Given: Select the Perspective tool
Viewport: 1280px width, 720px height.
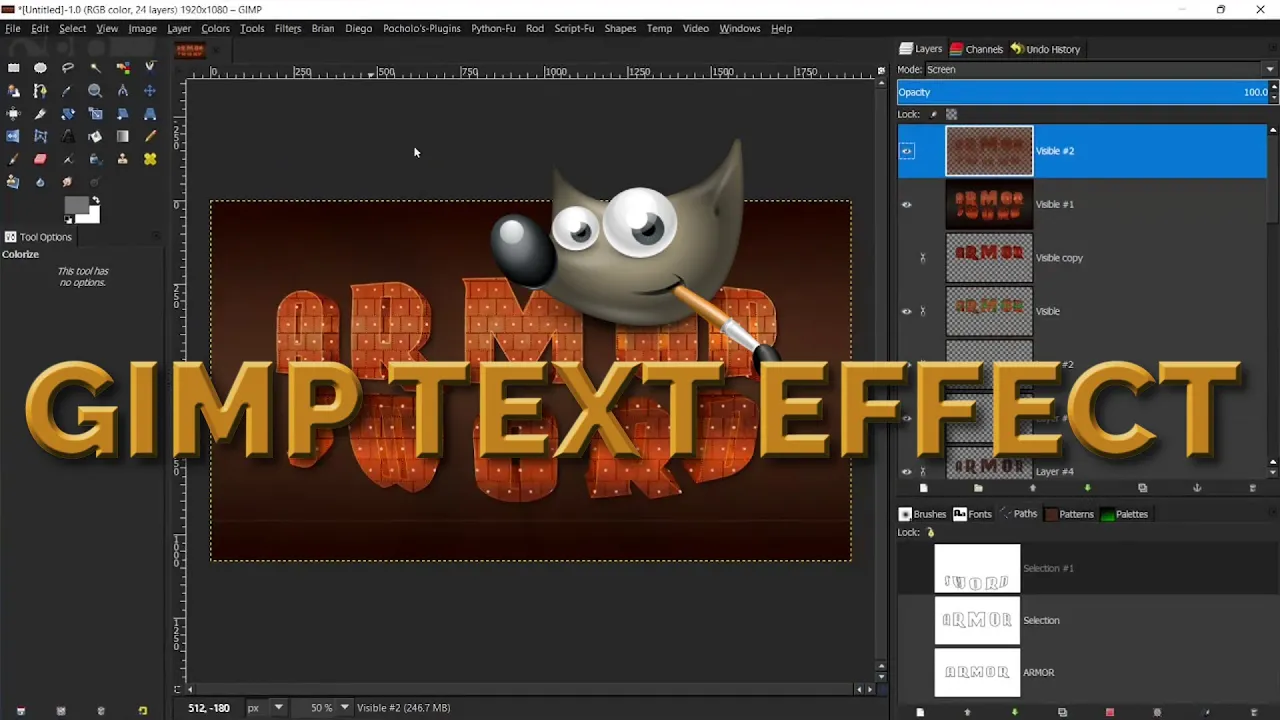Looking at the screenshot, I should coord(150,113).
